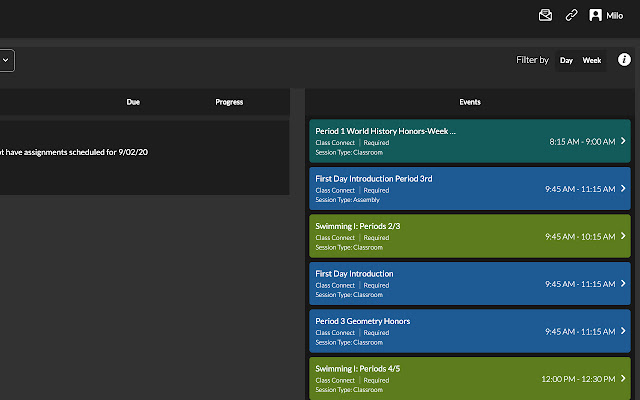Open Period 3 Geometry Honors chevron
640x400 pixels.
point(623,331)
